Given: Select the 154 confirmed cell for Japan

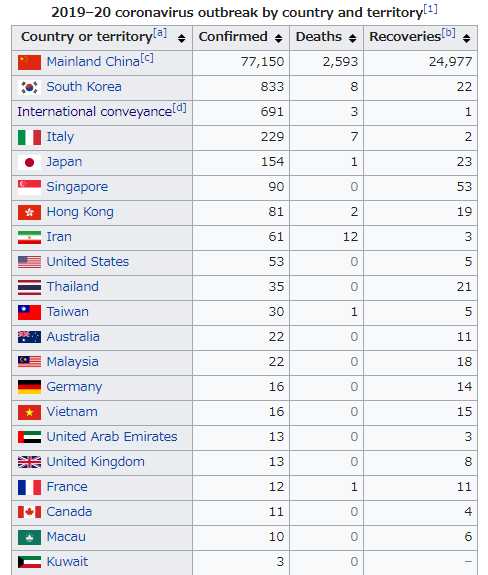Looking at the screenshot, I should pyautogui.click(x=241, y=162).
